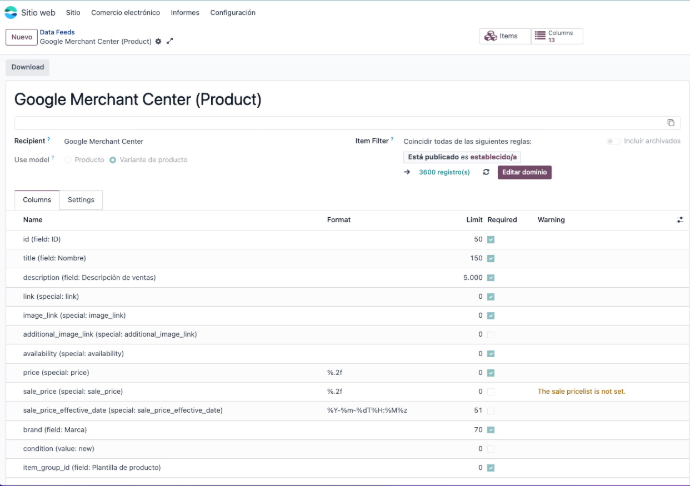This screenshot has height=486, width=690.
Task: Click the Editar dominio button
Action: click(524, 172)
